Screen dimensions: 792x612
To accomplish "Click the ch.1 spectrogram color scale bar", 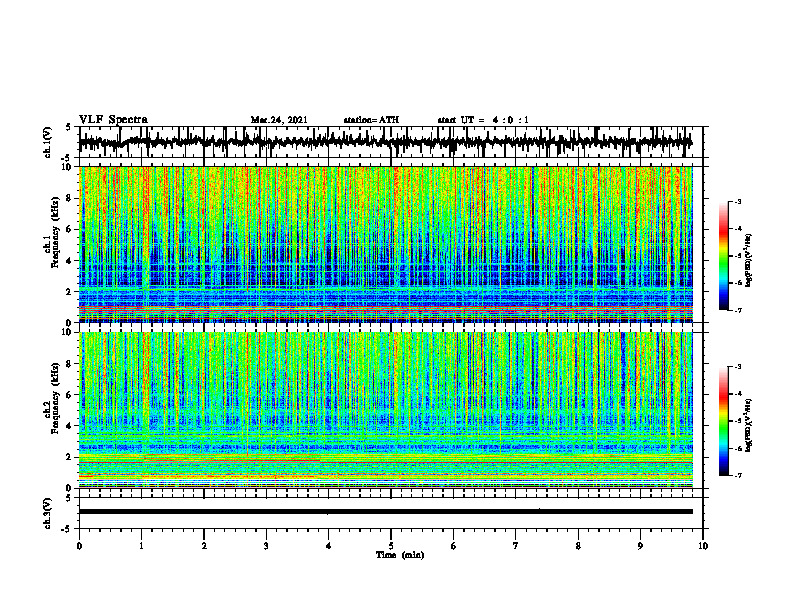I will point(723,256).
